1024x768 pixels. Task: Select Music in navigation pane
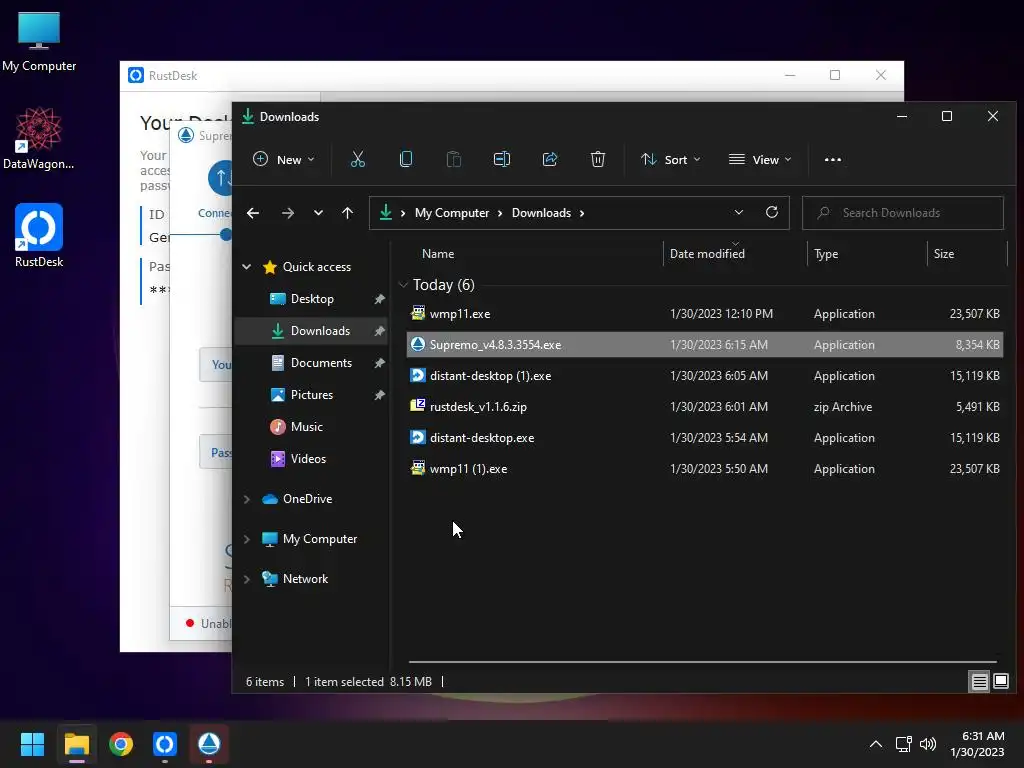312,426
